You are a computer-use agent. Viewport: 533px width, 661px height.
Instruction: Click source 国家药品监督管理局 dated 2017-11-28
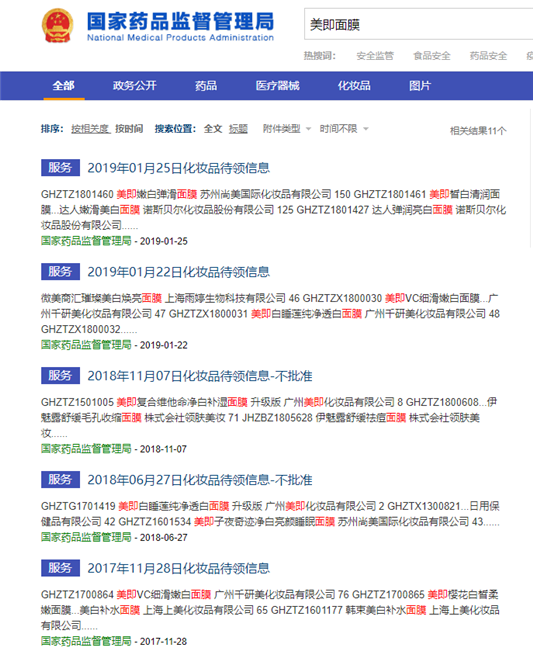click(86, 642)
